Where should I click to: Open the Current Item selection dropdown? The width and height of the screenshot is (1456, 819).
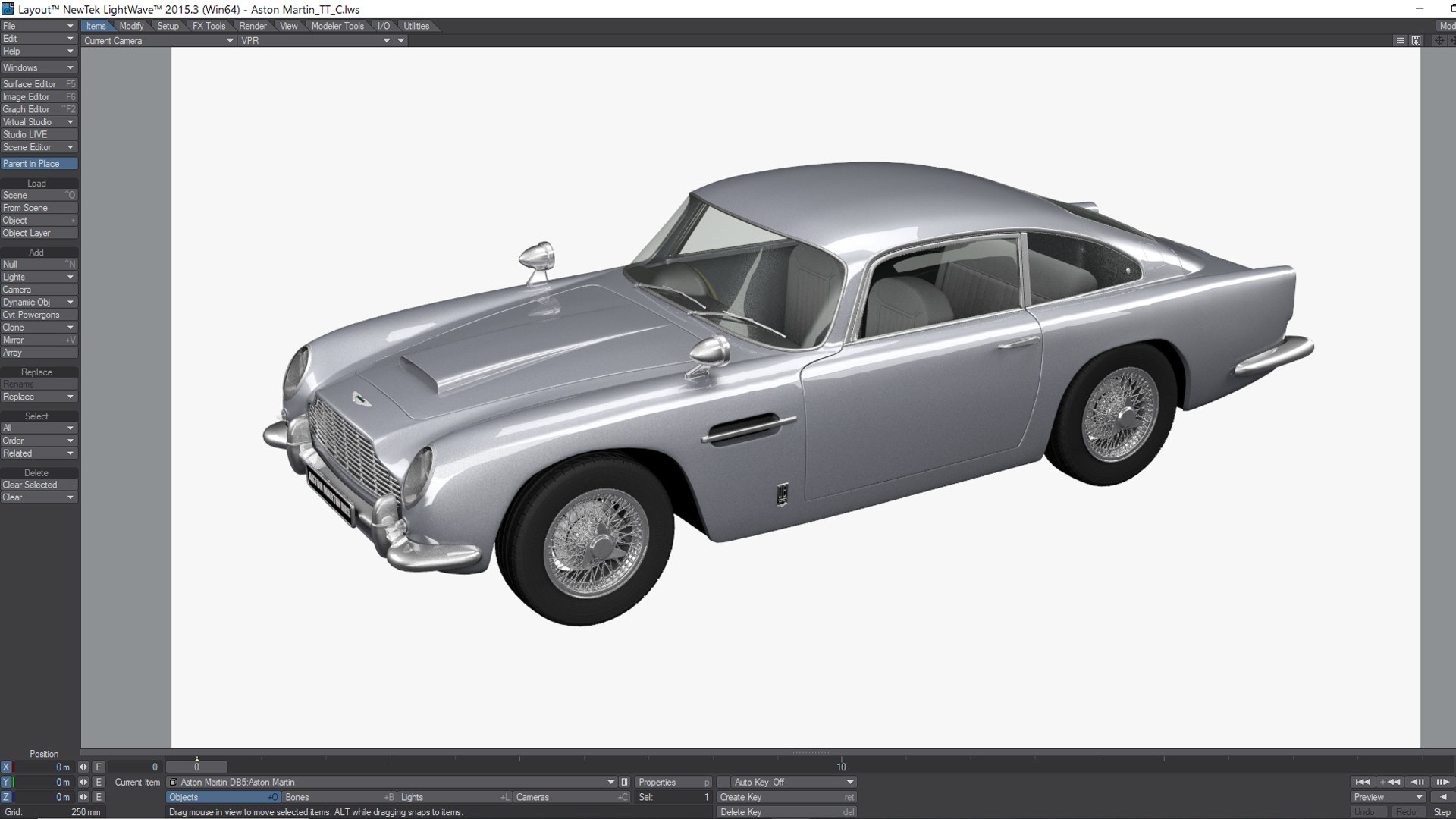(391, 783)
